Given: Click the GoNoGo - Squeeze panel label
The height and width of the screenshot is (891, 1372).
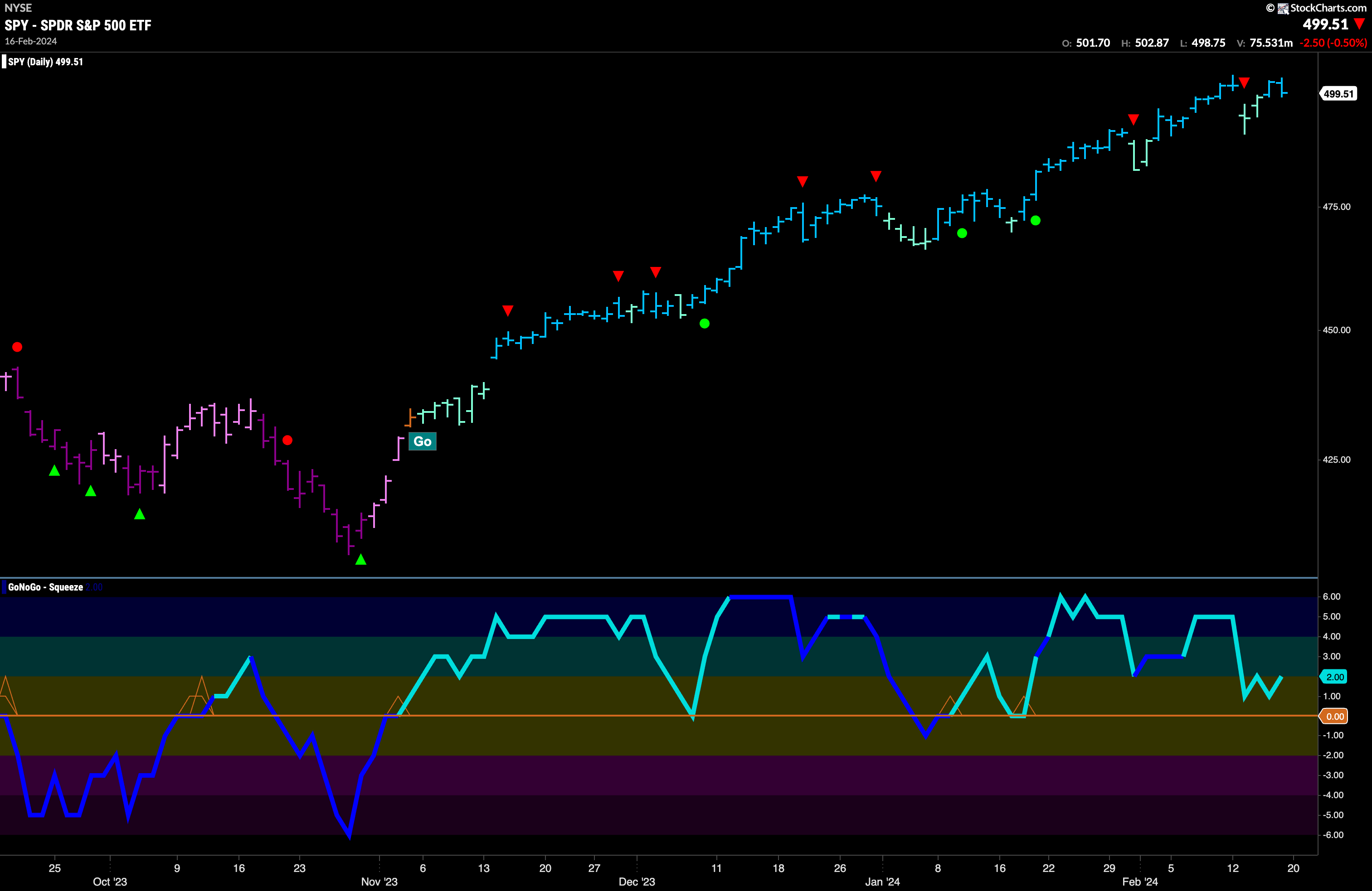Looking at the screenshot, I should coord(45,587).
